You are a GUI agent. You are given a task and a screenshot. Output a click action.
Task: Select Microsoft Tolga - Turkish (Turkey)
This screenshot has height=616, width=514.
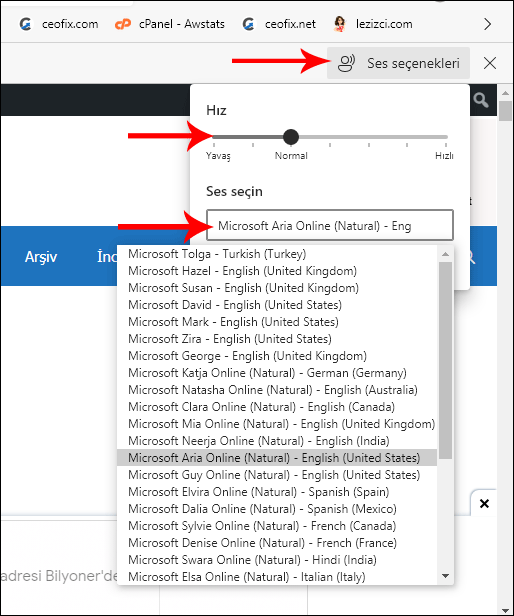click(277, 254)
